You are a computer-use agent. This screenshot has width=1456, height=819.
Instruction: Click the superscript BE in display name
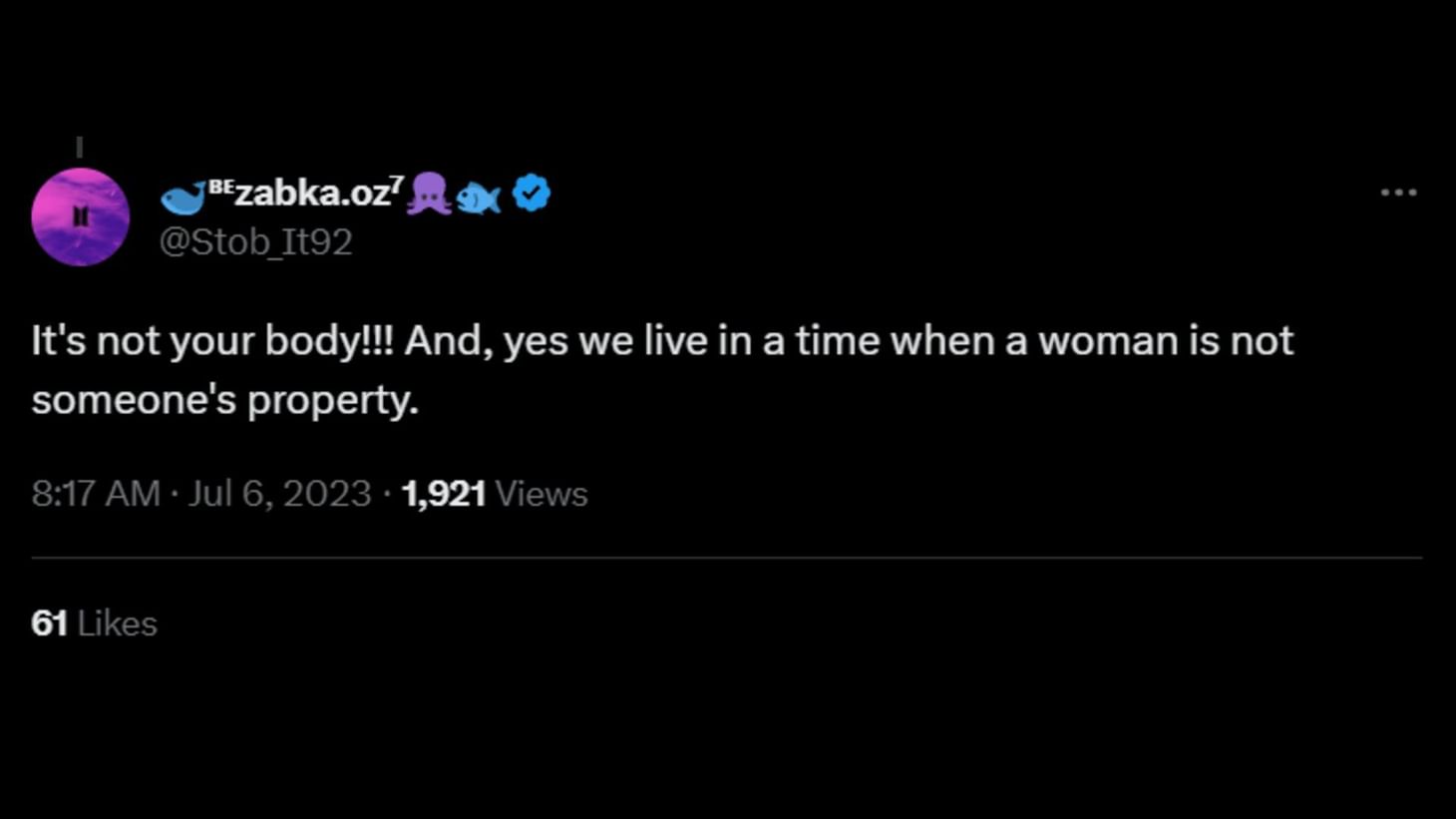(220, 186)
